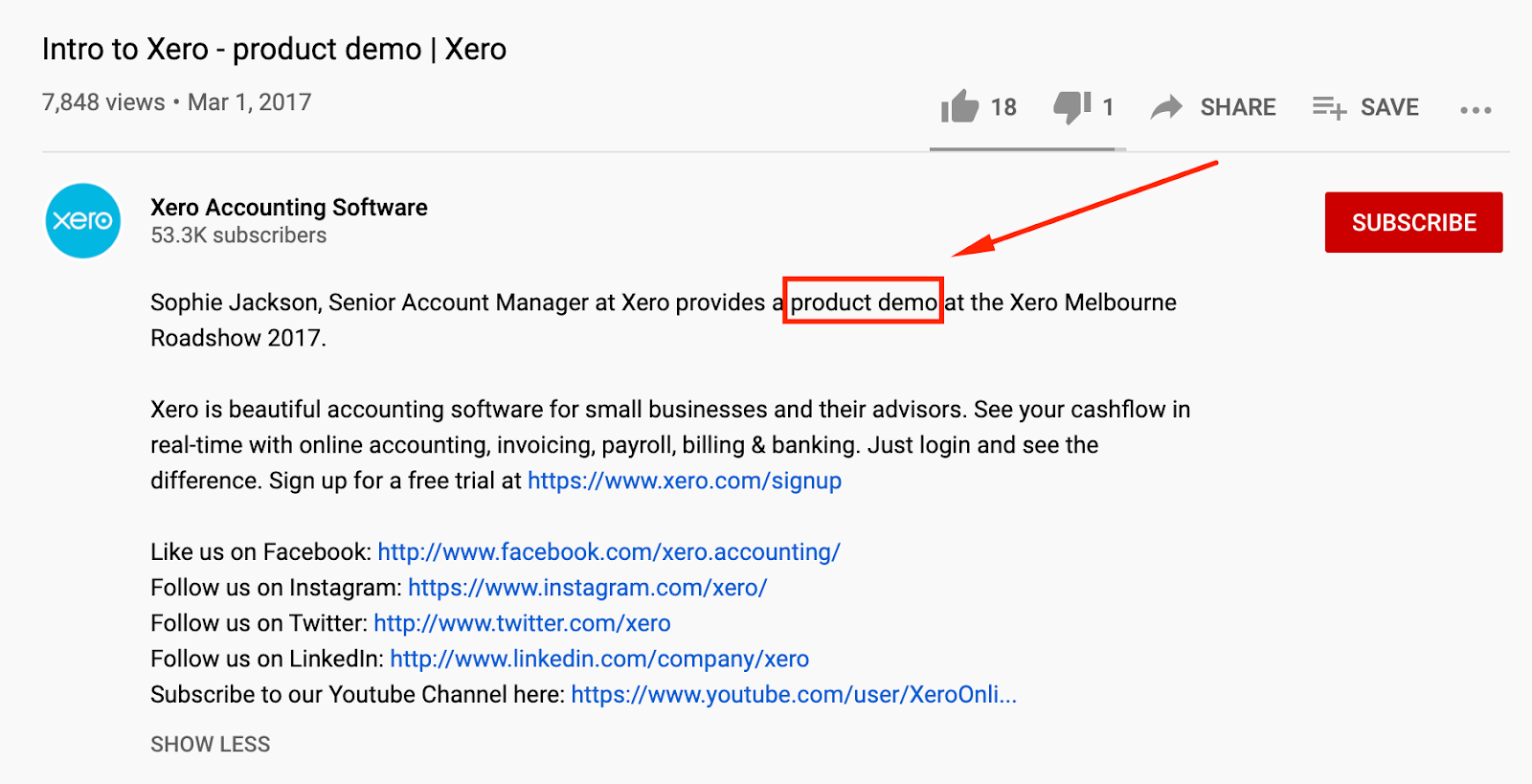Click the SUBSCRIBE button
The width and height of the screenshot is (1532, 784).
click(1413, 222)
